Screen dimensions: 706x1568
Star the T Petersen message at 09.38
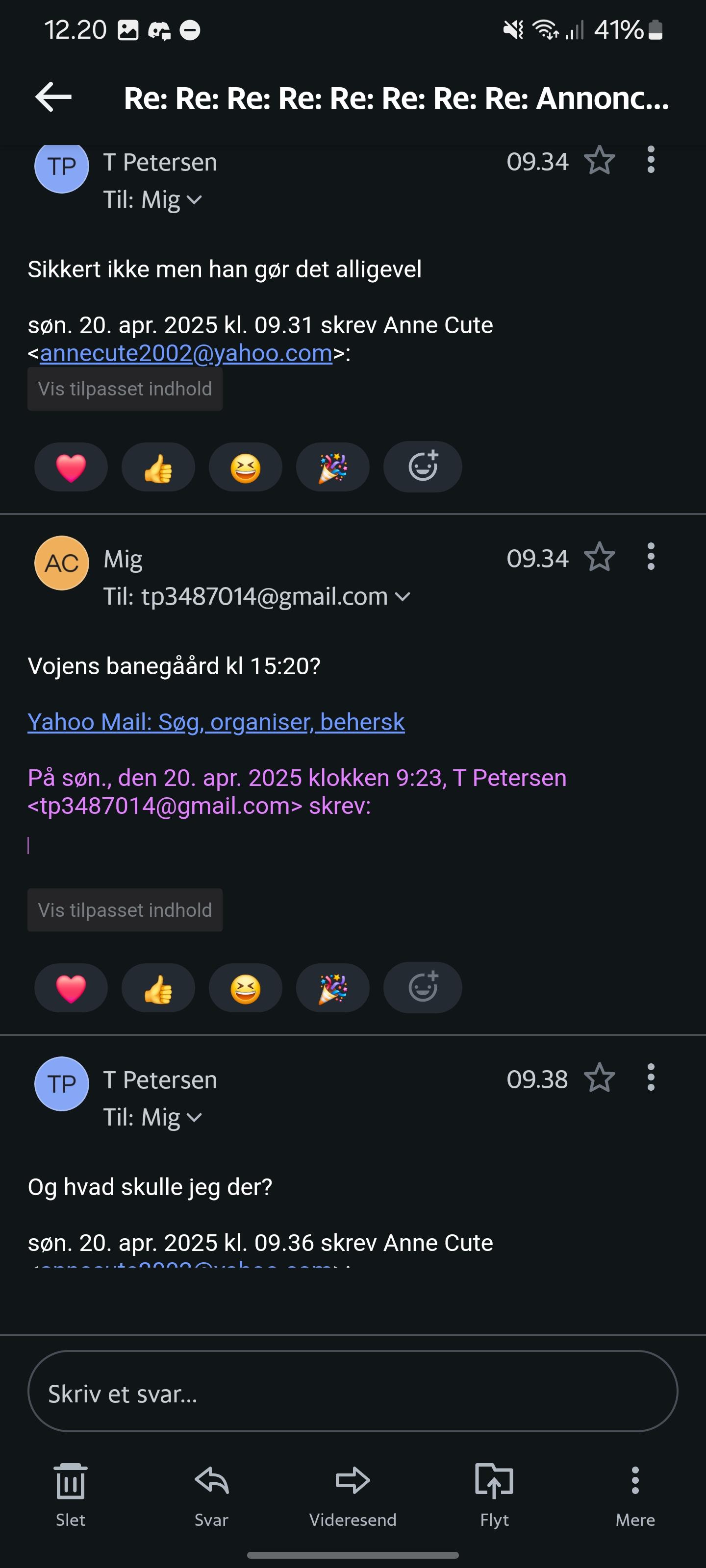(x=600, y=1078)
